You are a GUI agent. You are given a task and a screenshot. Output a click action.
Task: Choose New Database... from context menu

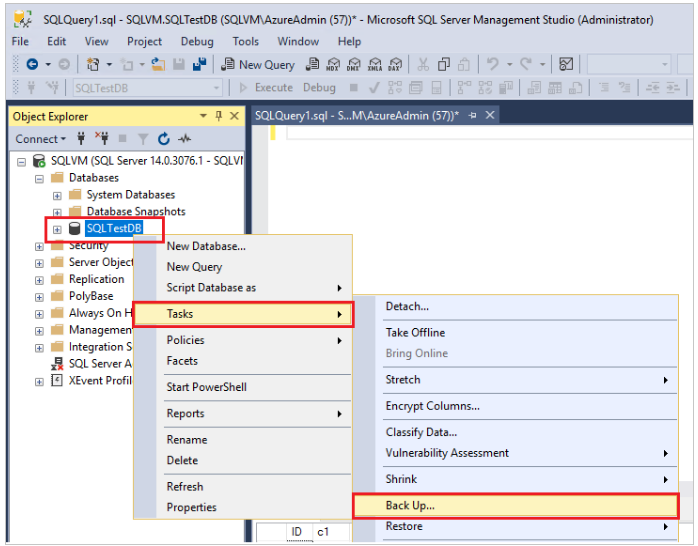pyautogui.click(x=206, y=246)
